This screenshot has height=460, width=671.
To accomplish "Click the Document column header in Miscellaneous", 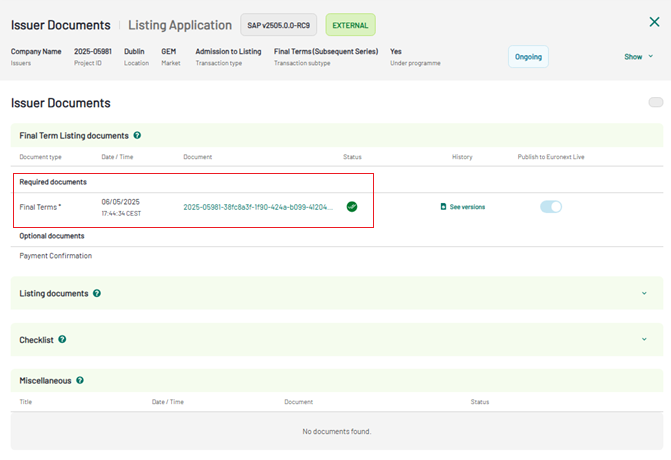I will click(298, 401).
